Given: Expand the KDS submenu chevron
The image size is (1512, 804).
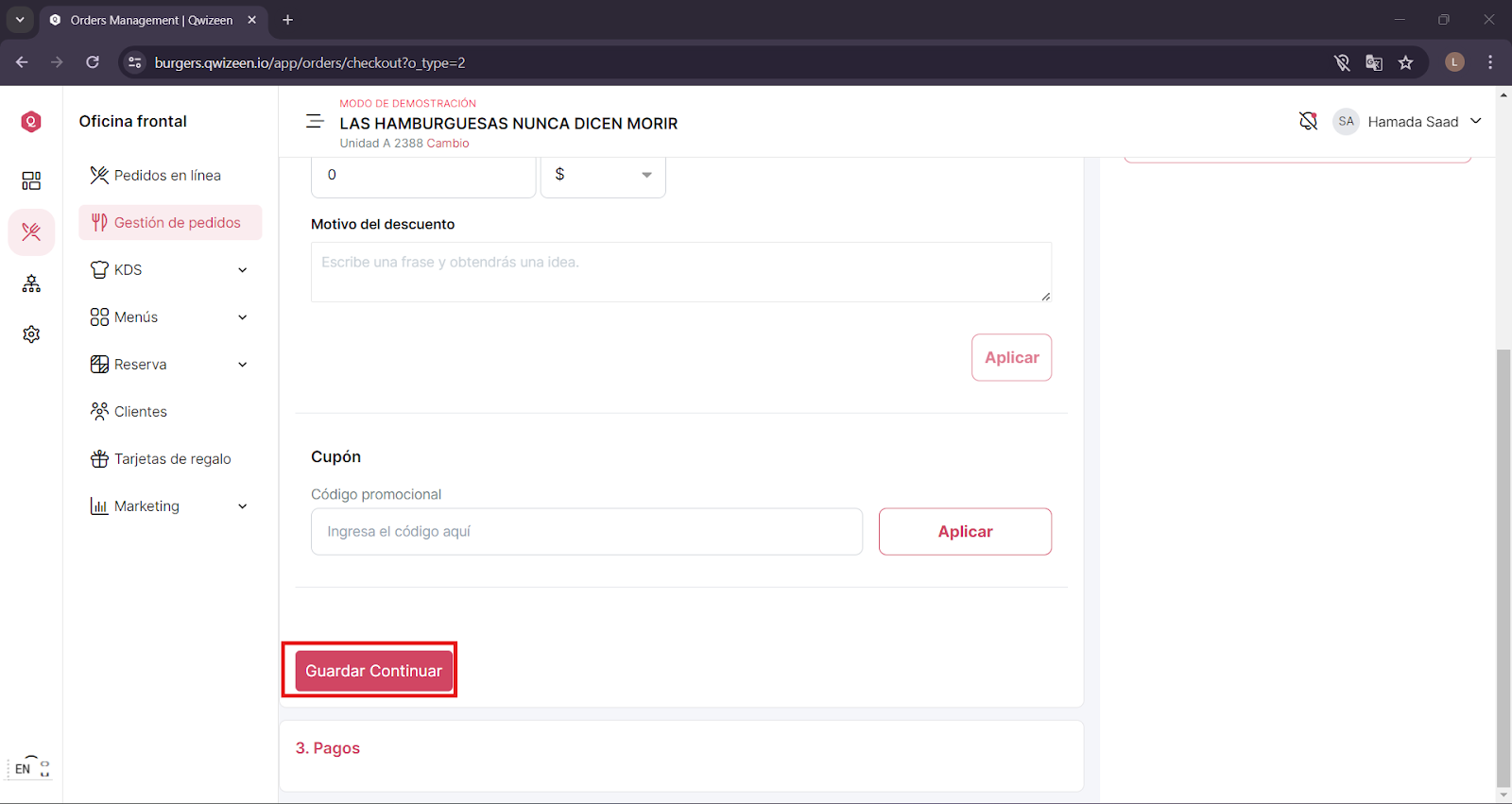Looking at the screenshot, I should pos(243,270).
